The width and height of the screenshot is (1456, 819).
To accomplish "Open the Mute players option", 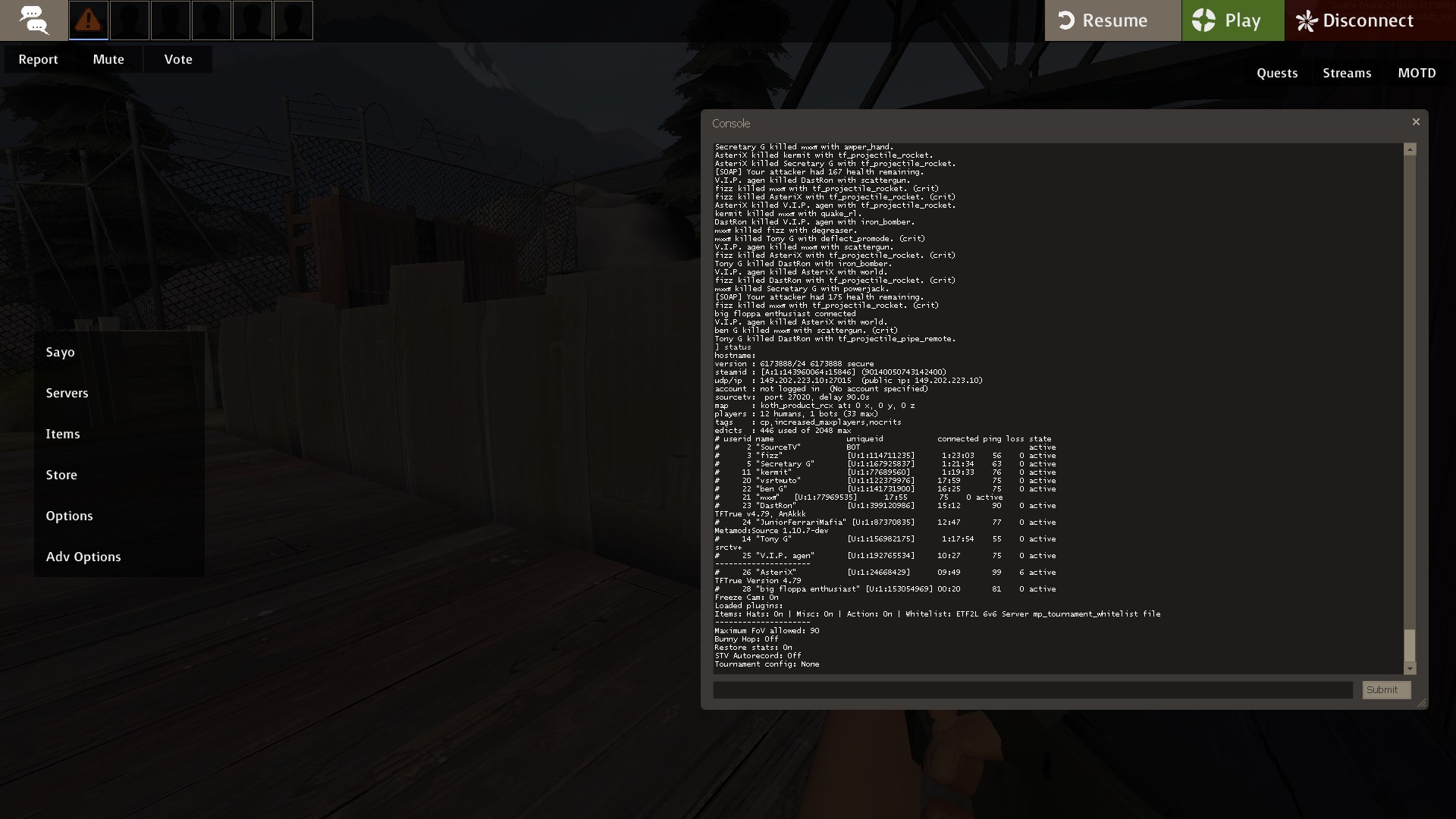I will pos(108,59).
